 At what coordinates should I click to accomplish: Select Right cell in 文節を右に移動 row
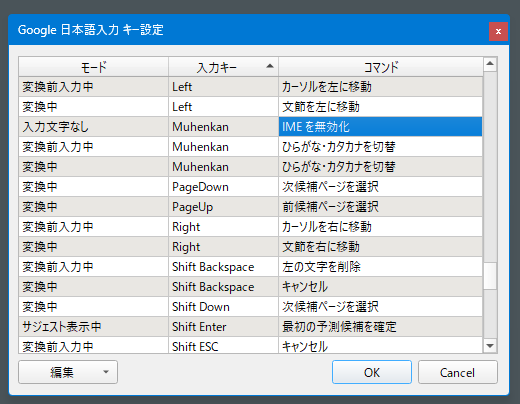tap(223, 247)
